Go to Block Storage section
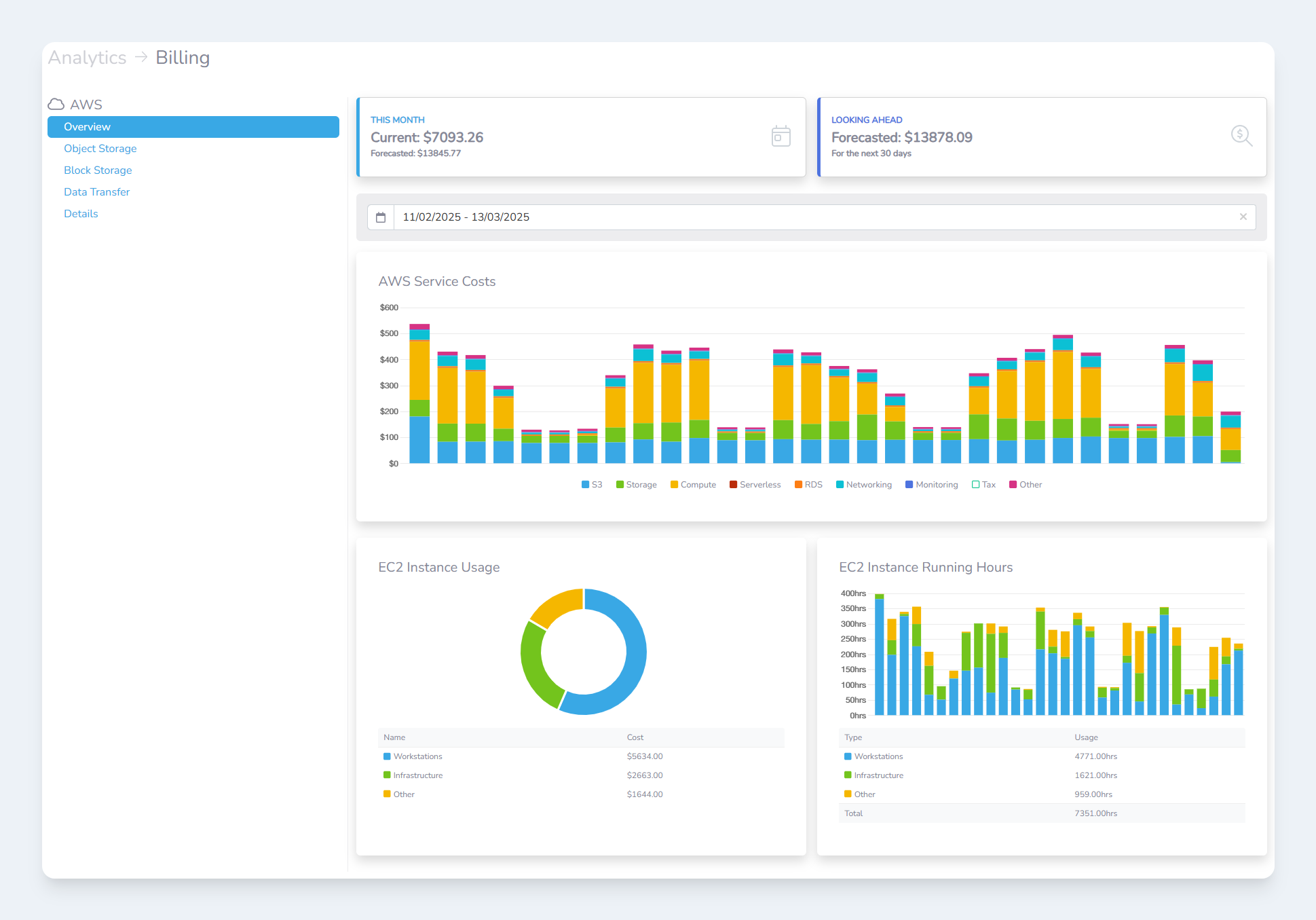 click(x=98, y=170)
